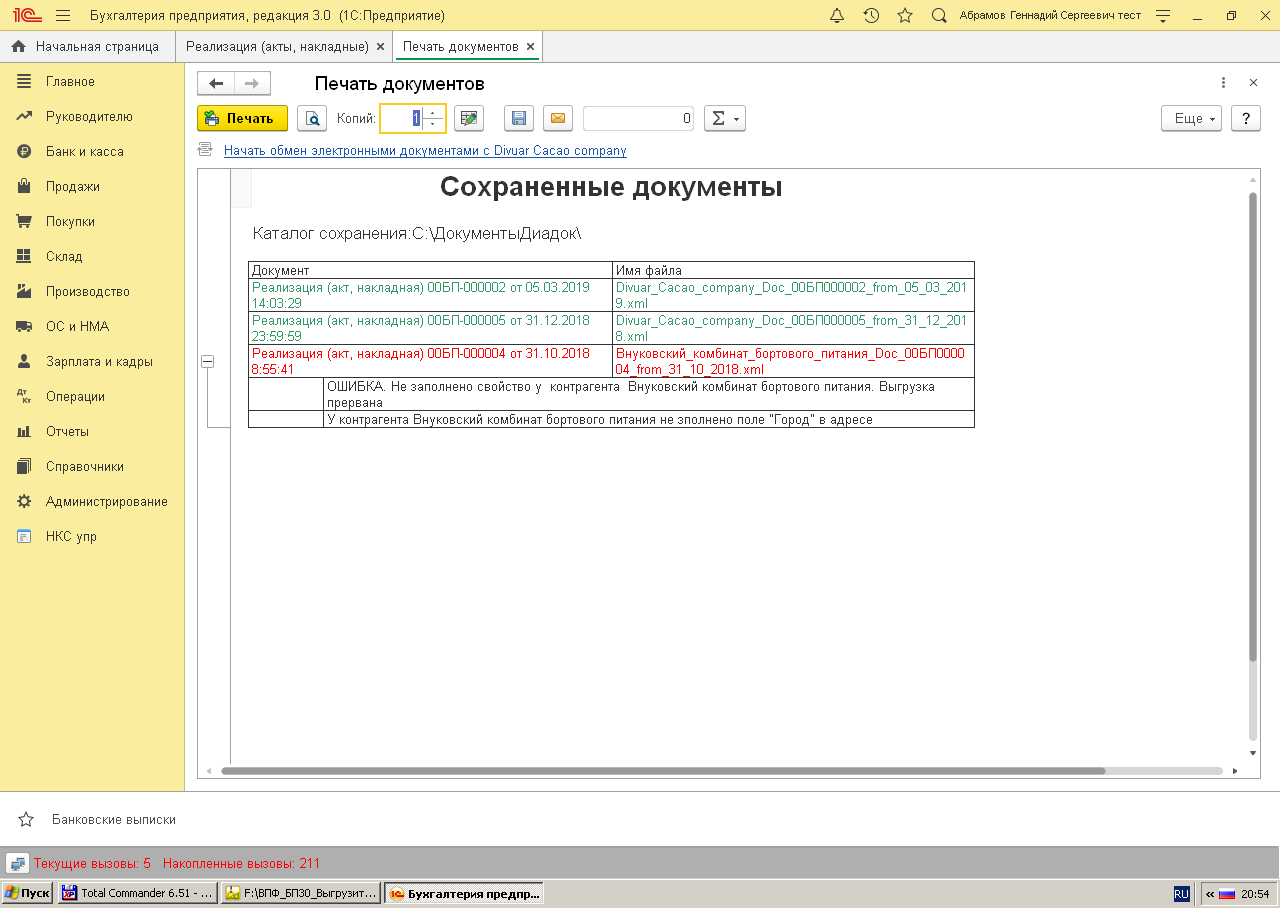The height and width of the screenshot is (908, 1280).
Task: Open the service settings icon next to the user name
Action: tap(1162, 15)
